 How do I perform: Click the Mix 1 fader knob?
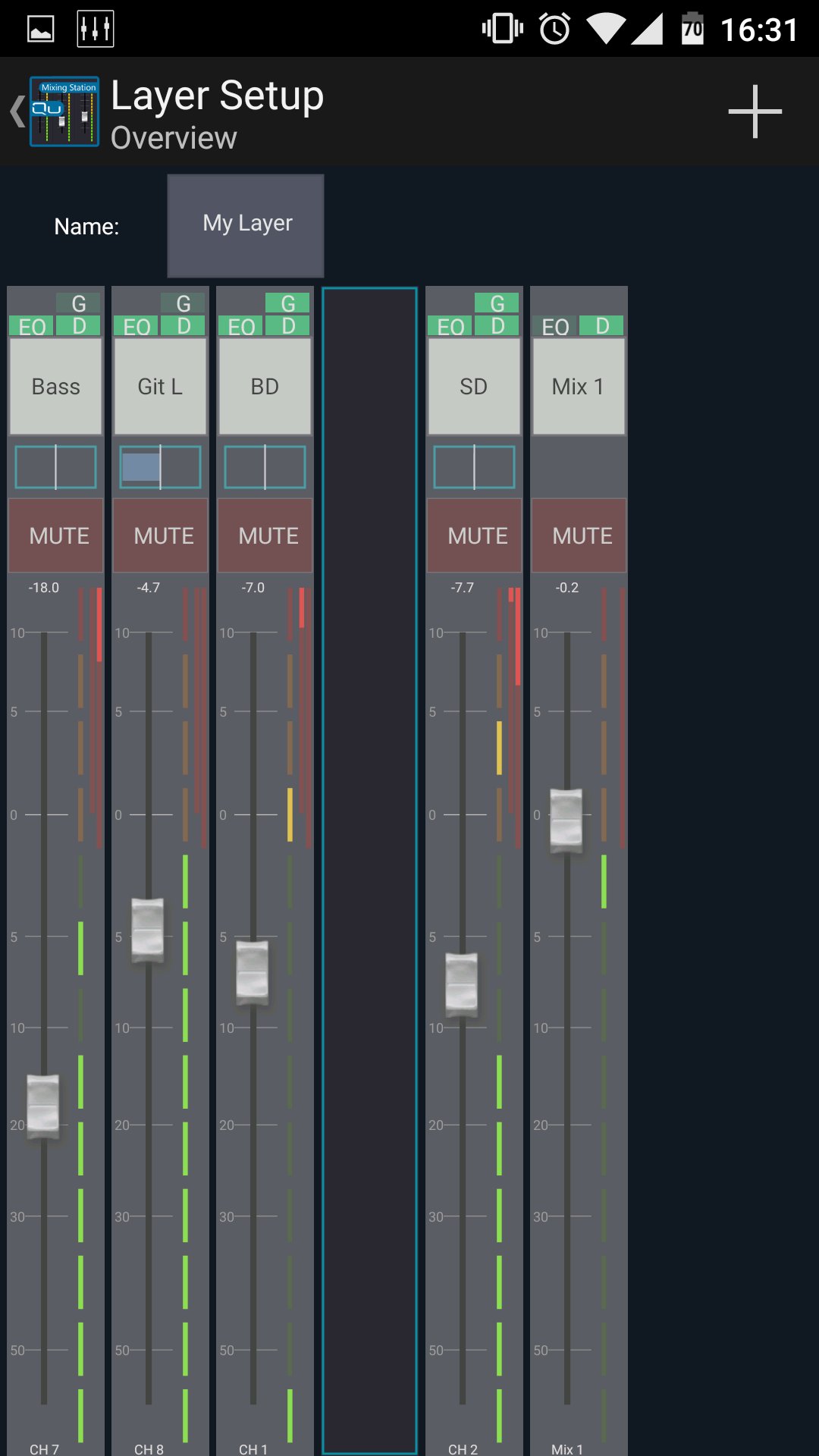point(566,821)
